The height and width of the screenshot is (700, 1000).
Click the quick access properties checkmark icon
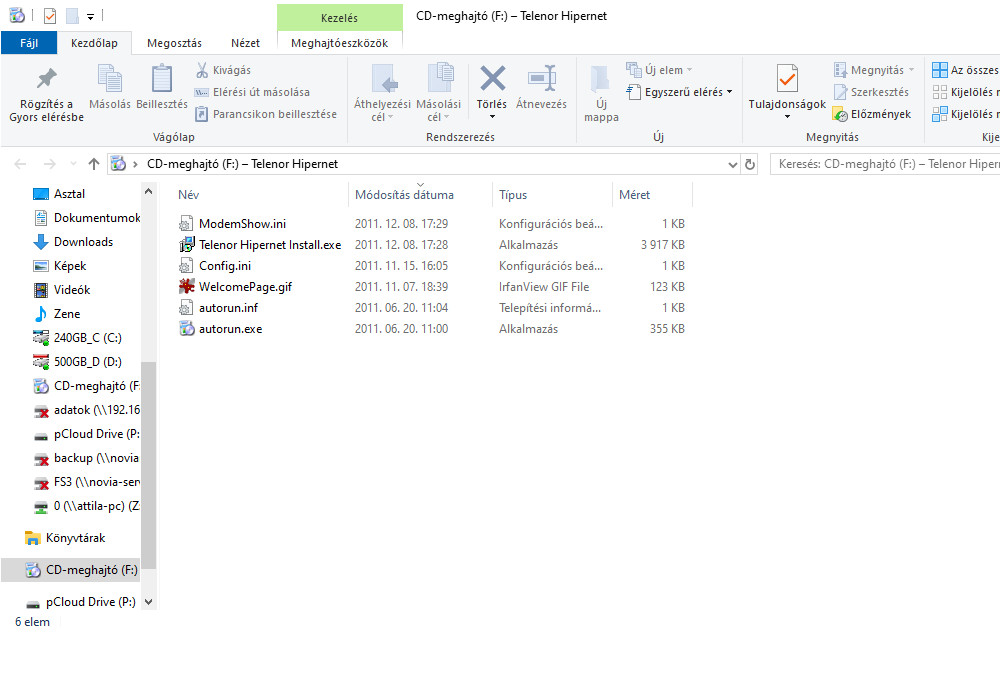pyautogui.click(x=50, y=16)
